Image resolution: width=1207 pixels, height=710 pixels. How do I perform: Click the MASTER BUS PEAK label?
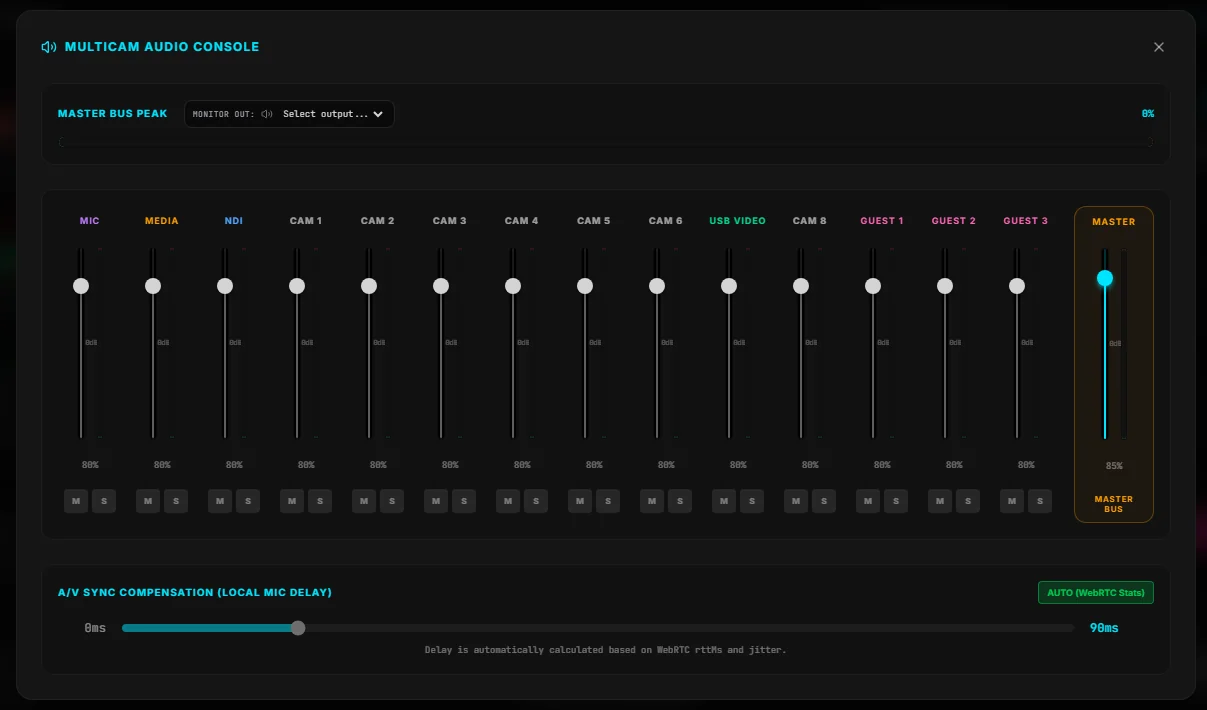point(113,114)
